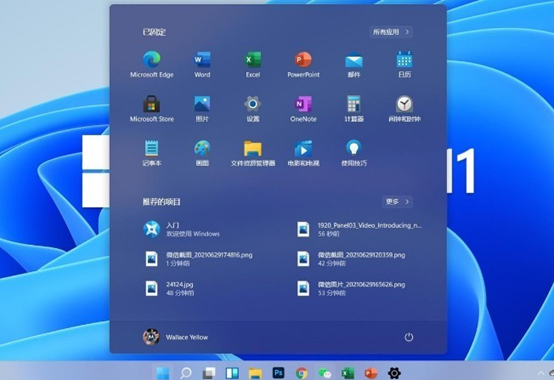This screenshot has height=380, width=554.
Task: Open WeChat from the taskbar
Action: tap(325, 373)
